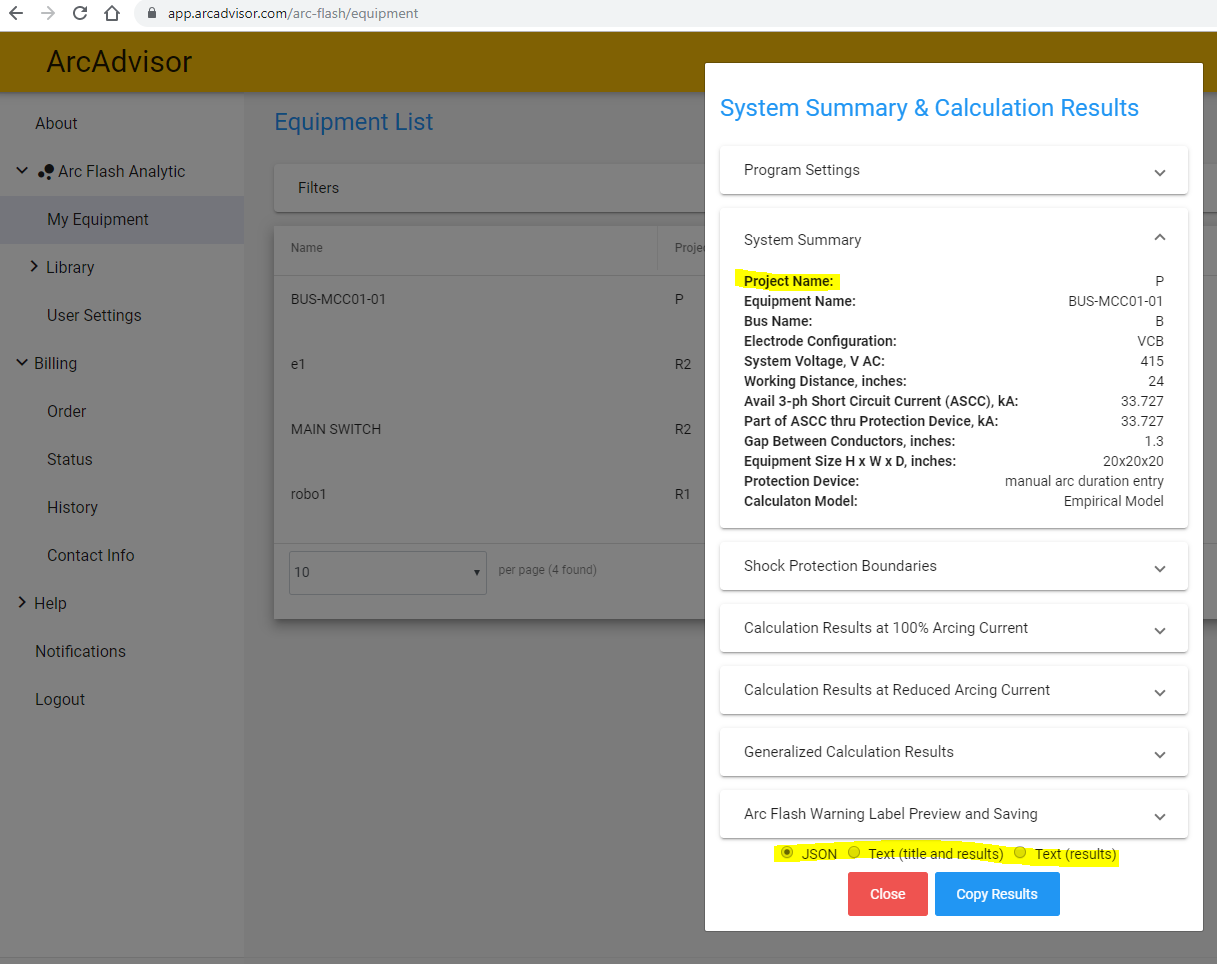Expand Calculation Results at Reduced Arcing Current
Screen dimensions: 1217x964
[954, 690]
